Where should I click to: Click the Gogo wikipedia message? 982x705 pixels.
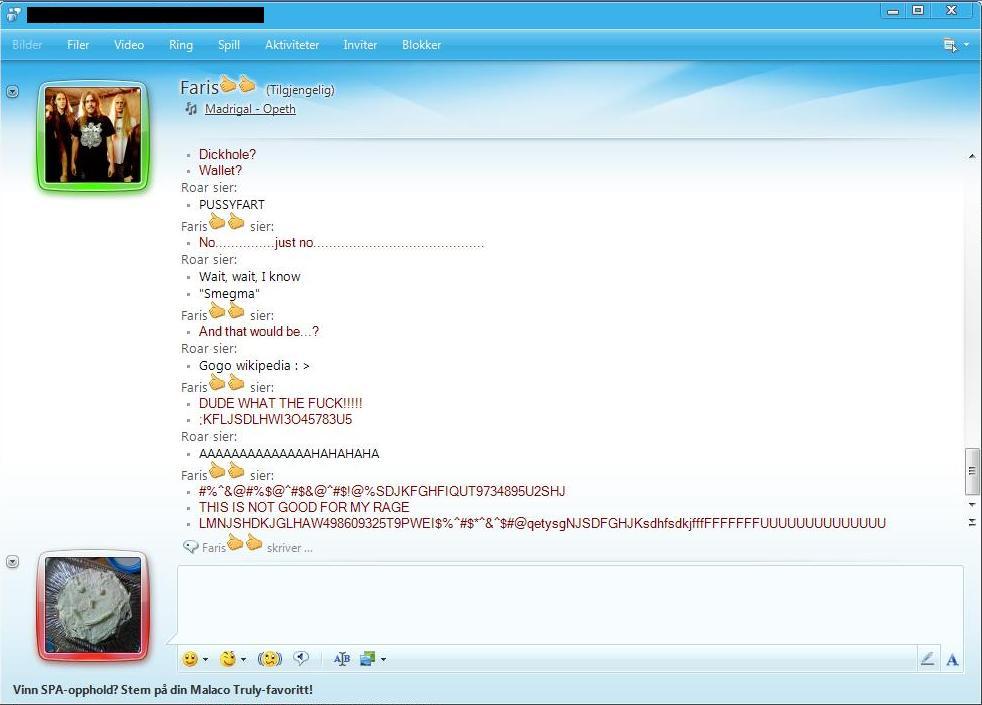point(254,366)
